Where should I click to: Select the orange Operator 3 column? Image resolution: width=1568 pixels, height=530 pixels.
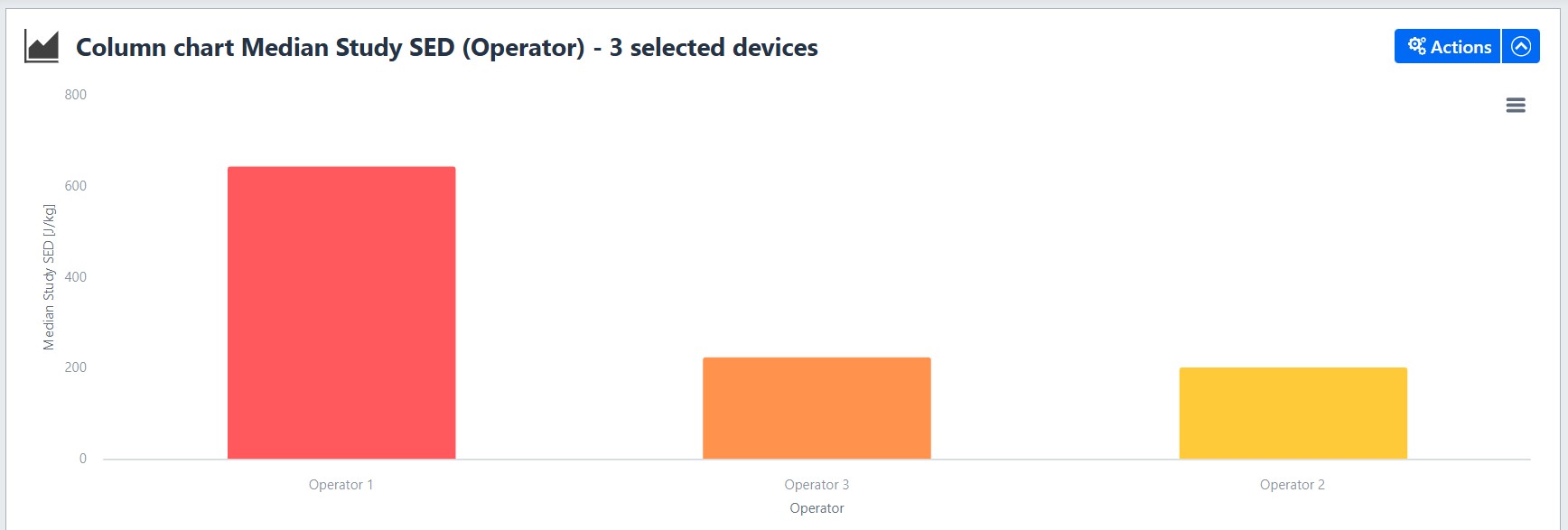click(817, 408)
